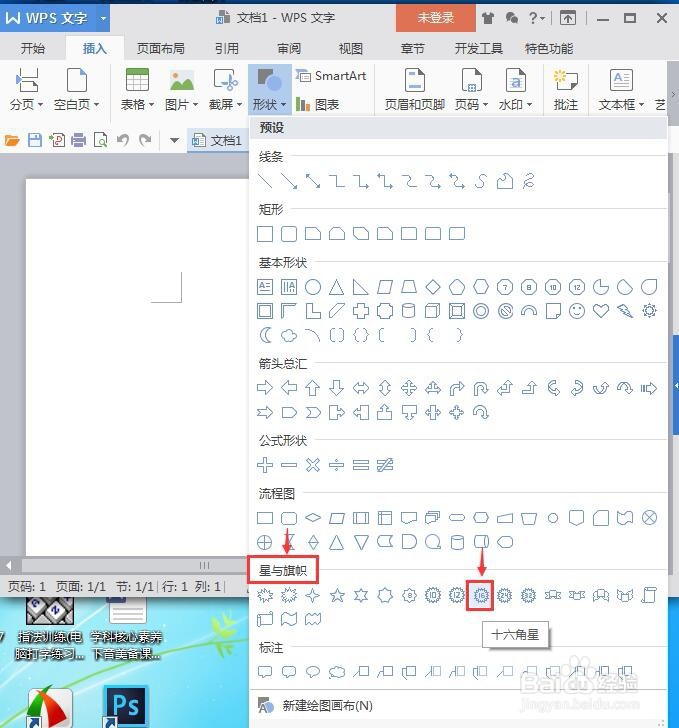Click the Undo icon
Viewport: 679px width, 728px height.
point(123,140)
